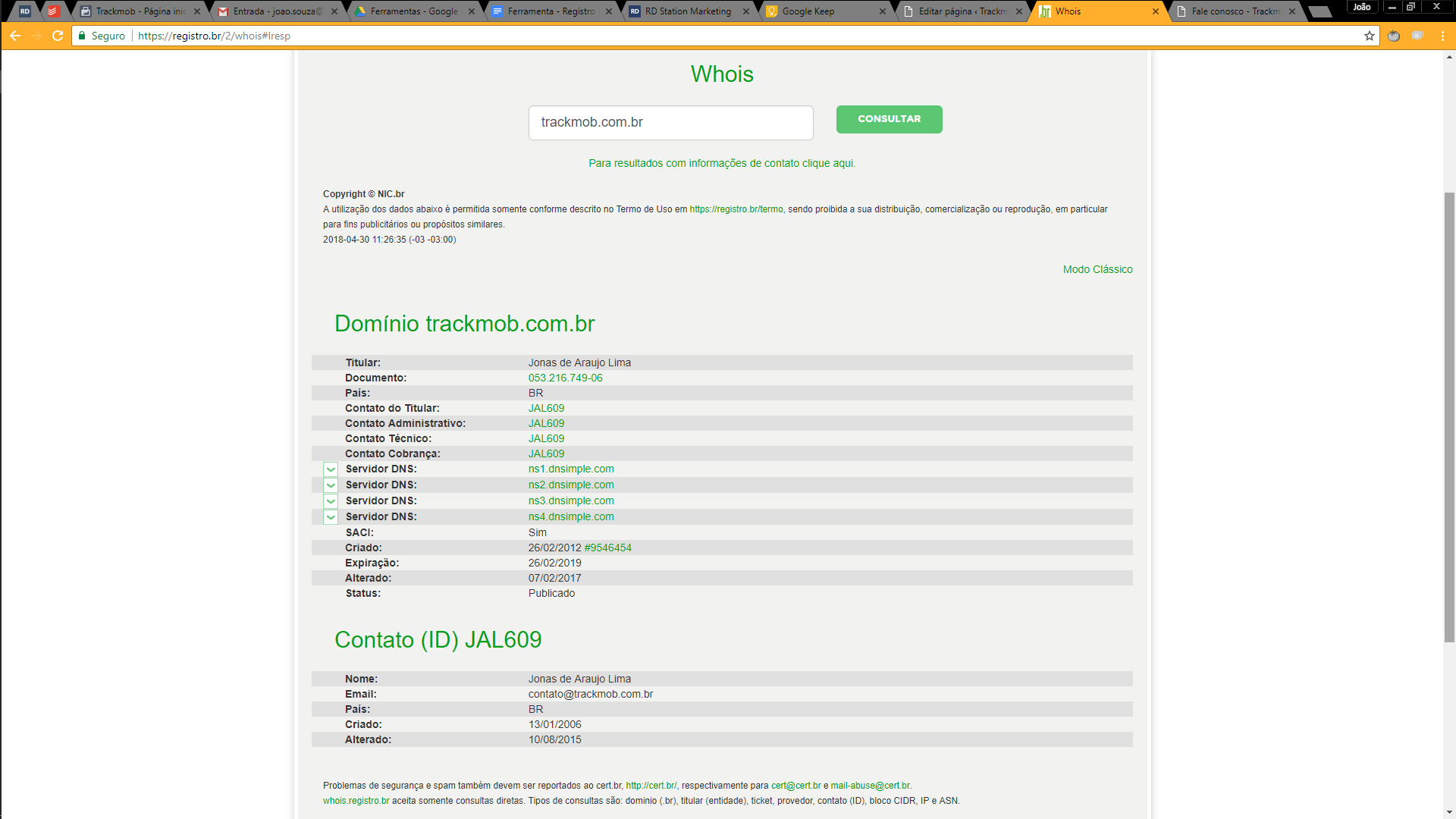Click the green padlock Seguro icon
Screen dimensions: 1456x819
[83, 36]
